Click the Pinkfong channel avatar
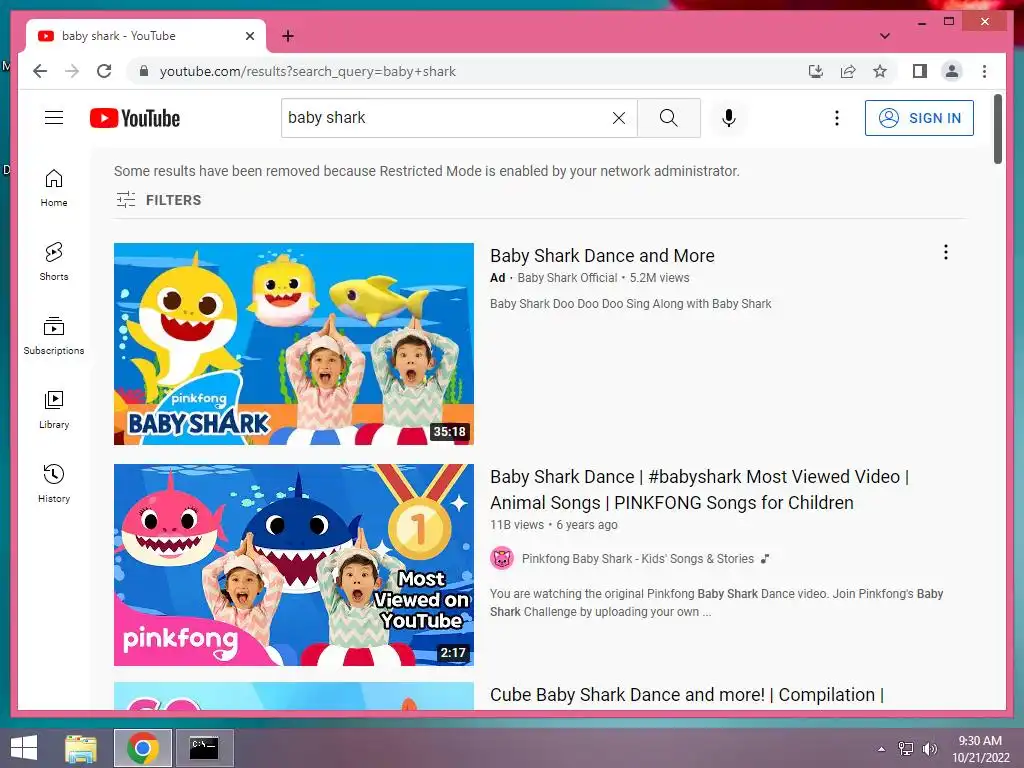 pos(502,558)
